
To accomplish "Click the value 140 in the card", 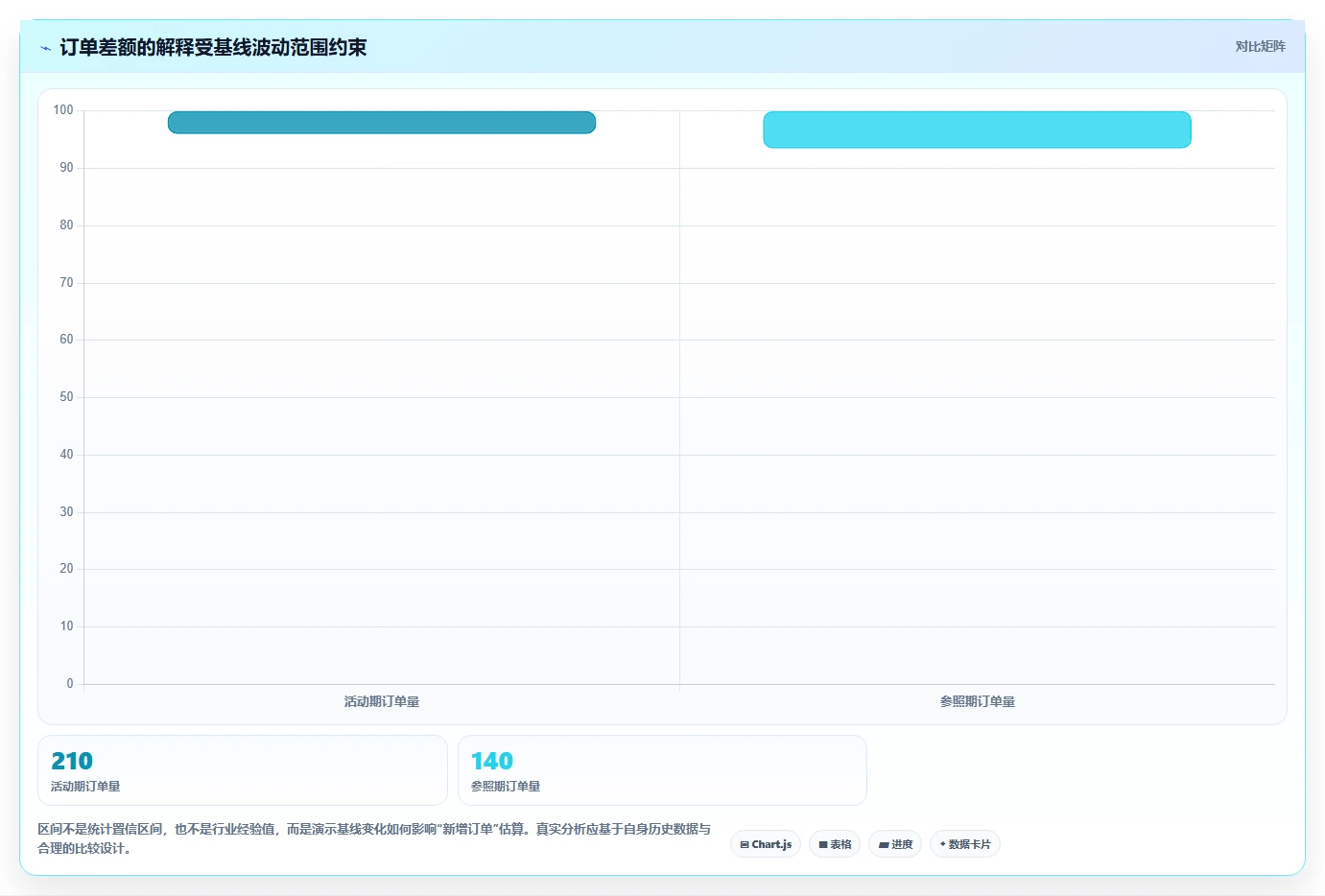I will pyautogui.click(x=492, y=761).
